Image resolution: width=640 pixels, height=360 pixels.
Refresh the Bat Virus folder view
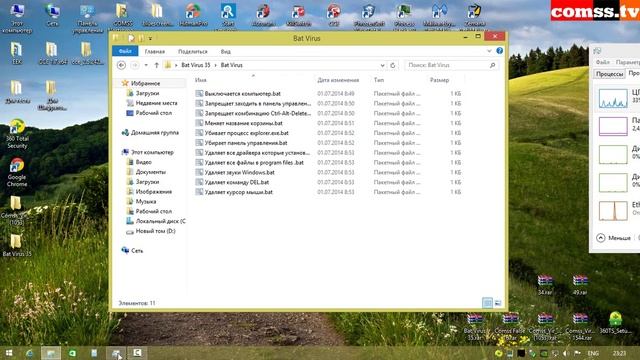[x=393, y=65]
